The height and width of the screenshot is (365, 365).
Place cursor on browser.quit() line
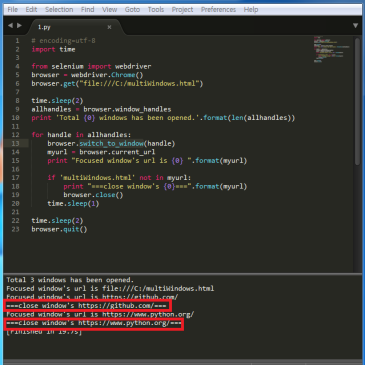[59, 229]
